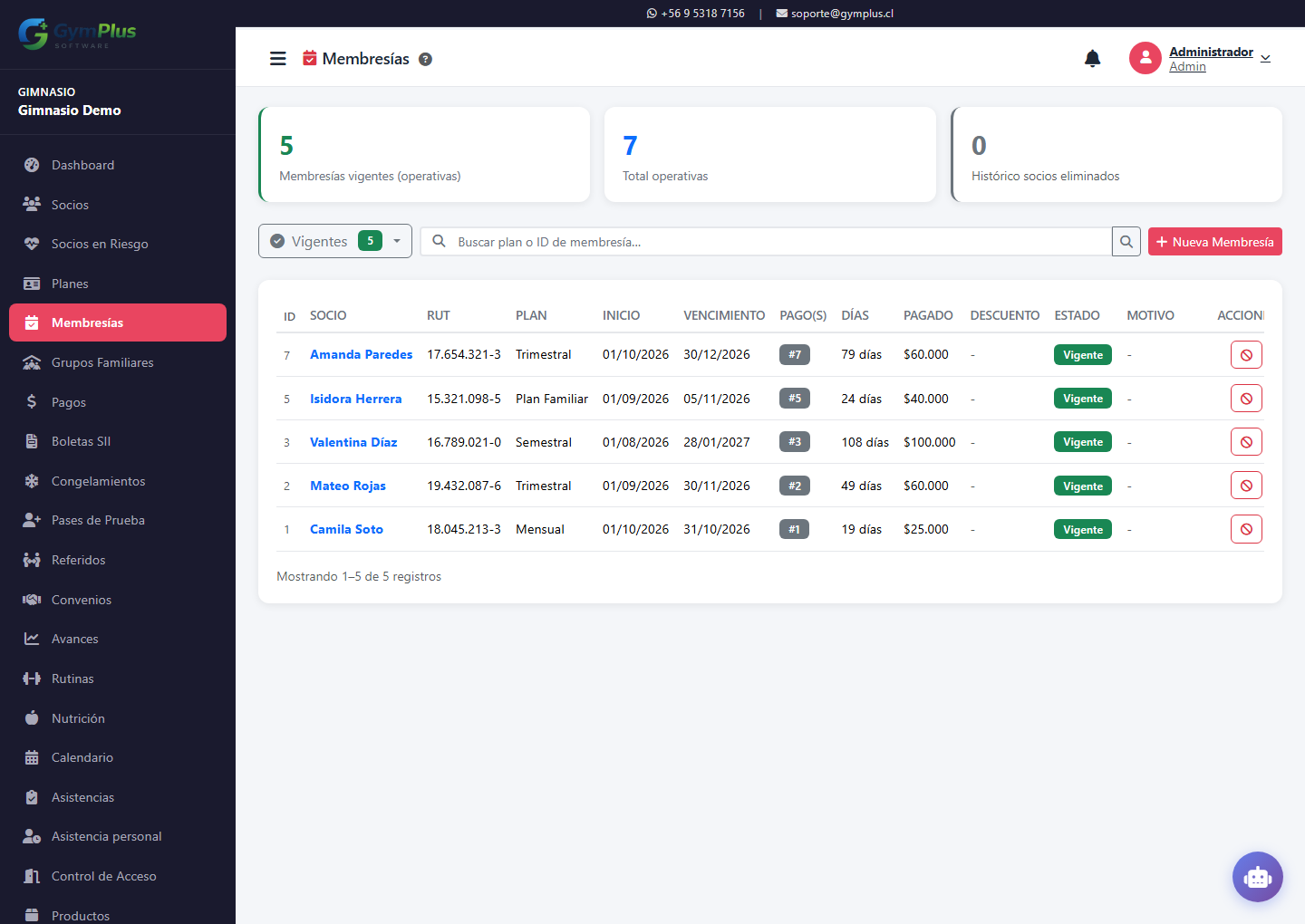
Task: Click the VENCIMIENTO column header
Action: [724, 315]
